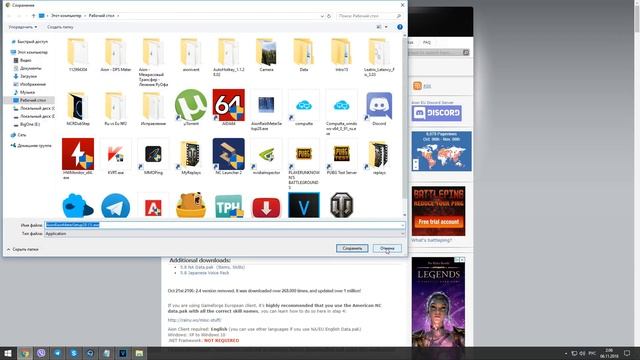Screen dimensions: 640x360
Task: Click the orange RSS feed icon on webpage
Action: [x=417, y=86]
